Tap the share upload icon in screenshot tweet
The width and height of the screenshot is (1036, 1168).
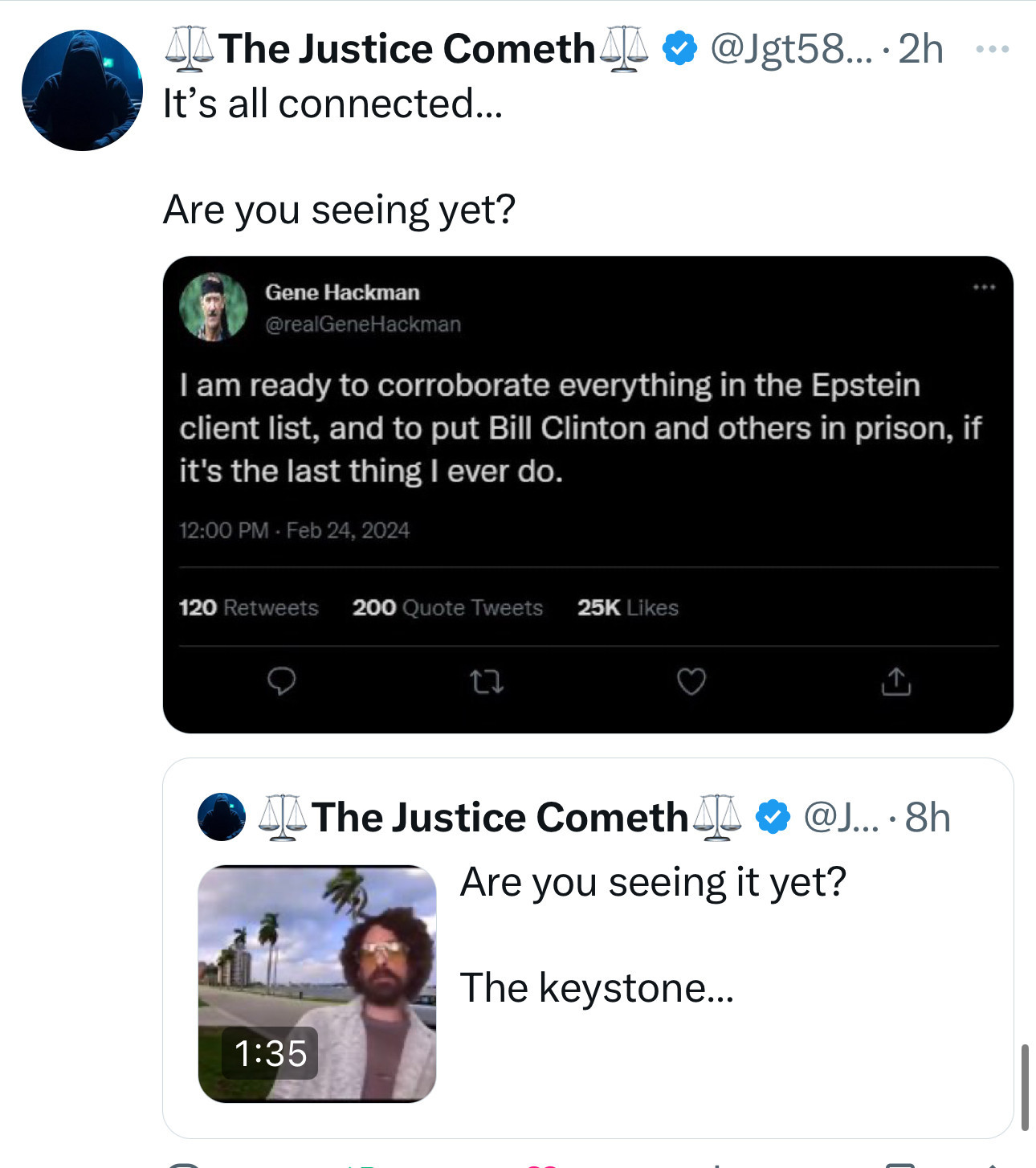coord(896,681)
